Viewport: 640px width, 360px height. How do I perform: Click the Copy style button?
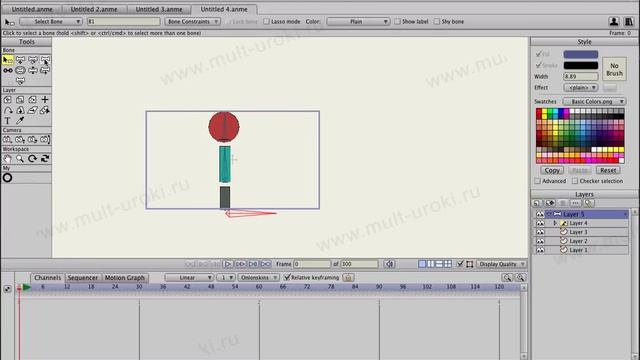552,170
